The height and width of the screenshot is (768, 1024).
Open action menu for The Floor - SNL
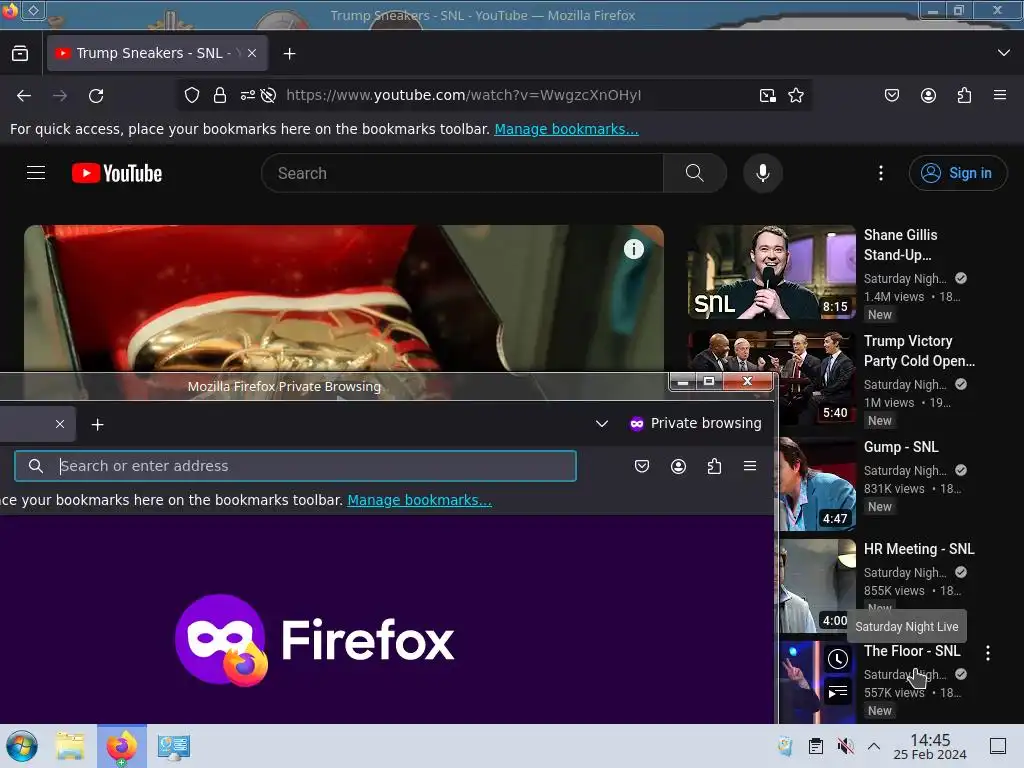coord(988,652)
